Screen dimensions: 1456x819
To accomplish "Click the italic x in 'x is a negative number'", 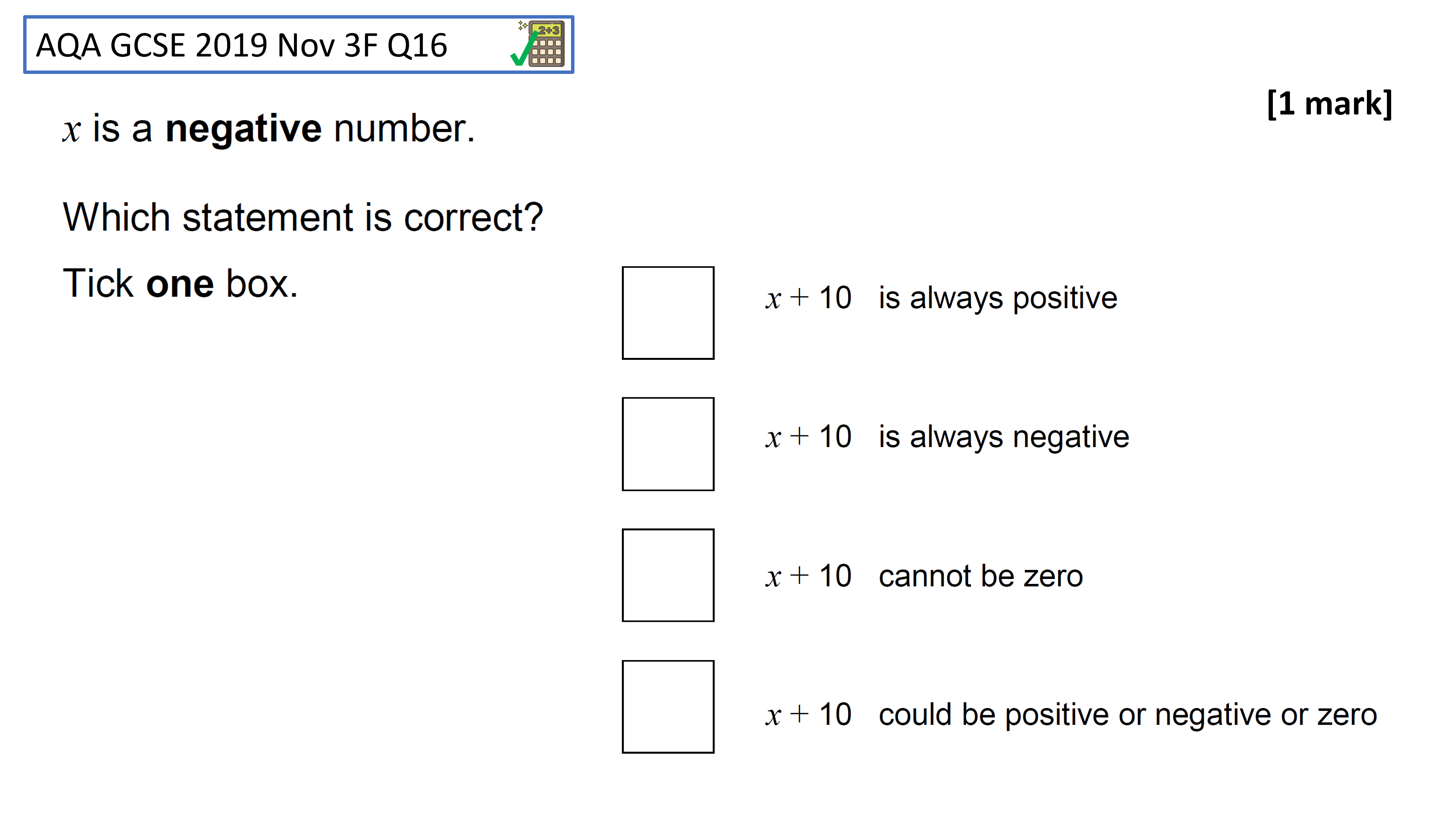I will tap(71, 132).
